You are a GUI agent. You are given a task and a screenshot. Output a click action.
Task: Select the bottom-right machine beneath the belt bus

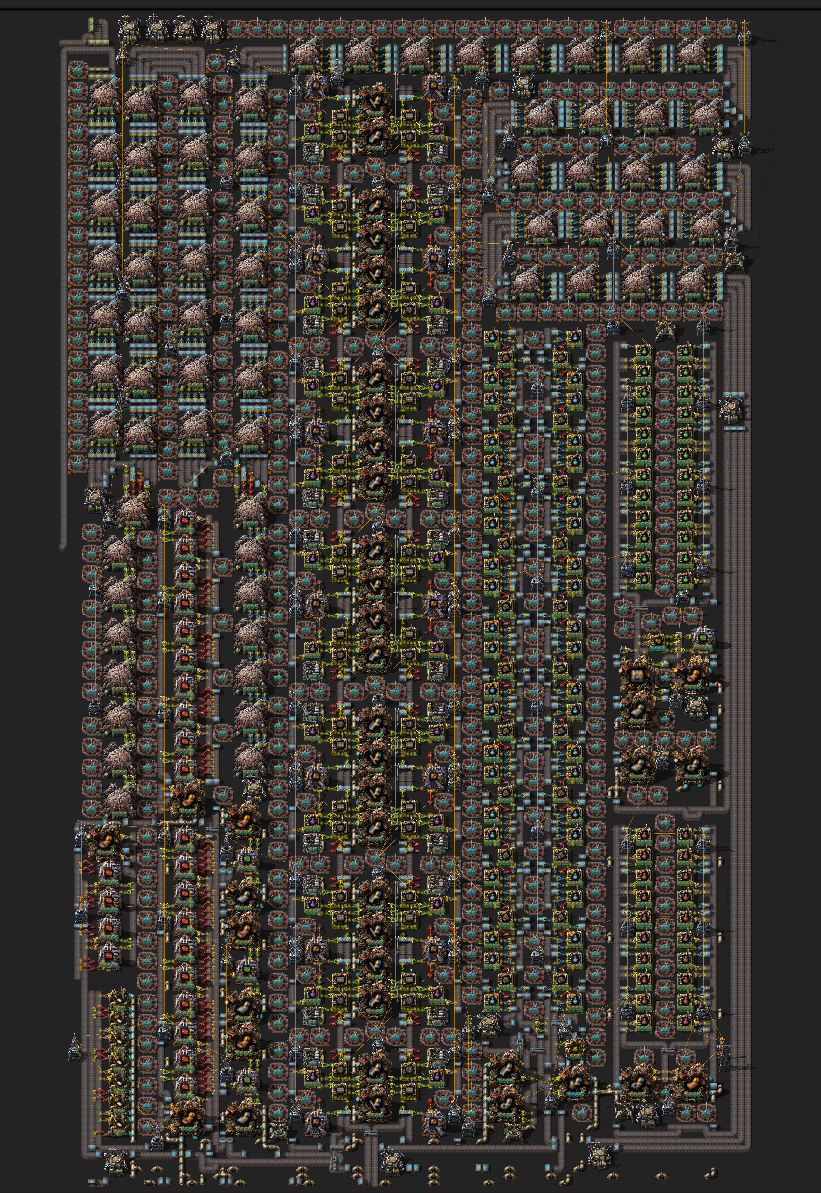click(599, 1155)
